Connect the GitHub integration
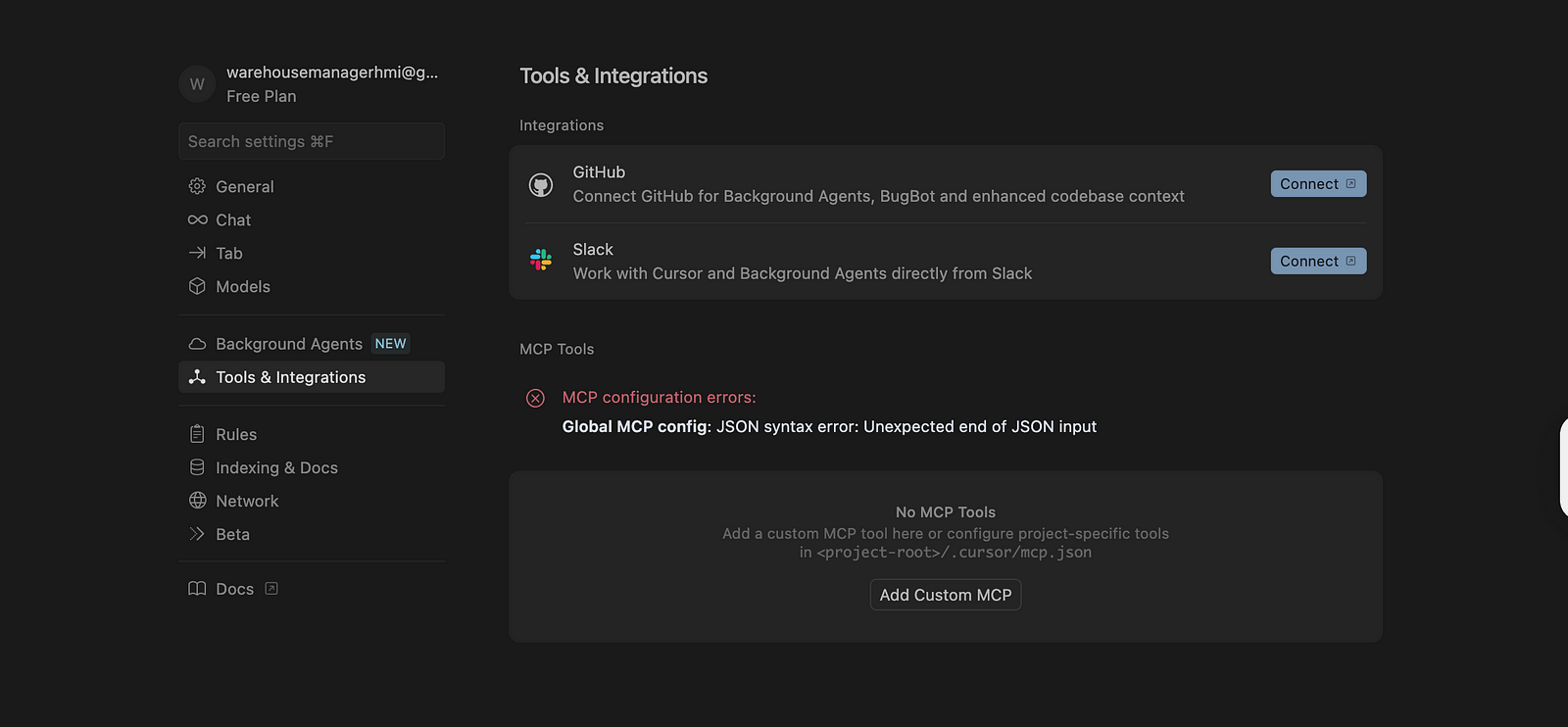 [x=1318, y=184]
